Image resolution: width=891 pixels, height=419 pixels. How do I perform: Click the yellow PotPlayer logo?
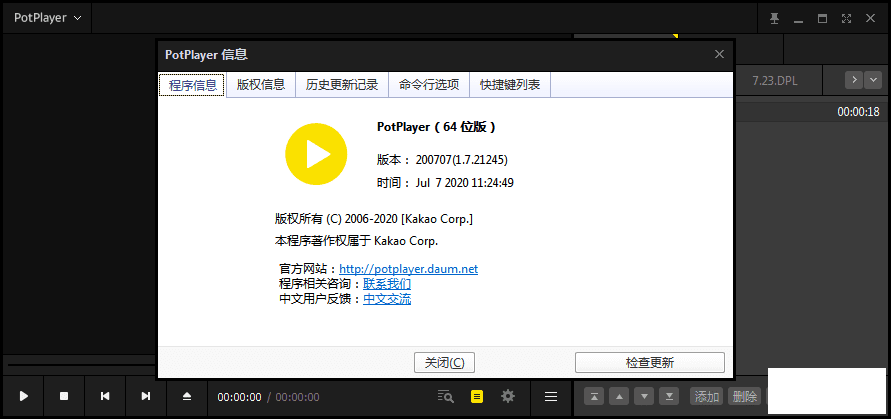coord(316,154)
